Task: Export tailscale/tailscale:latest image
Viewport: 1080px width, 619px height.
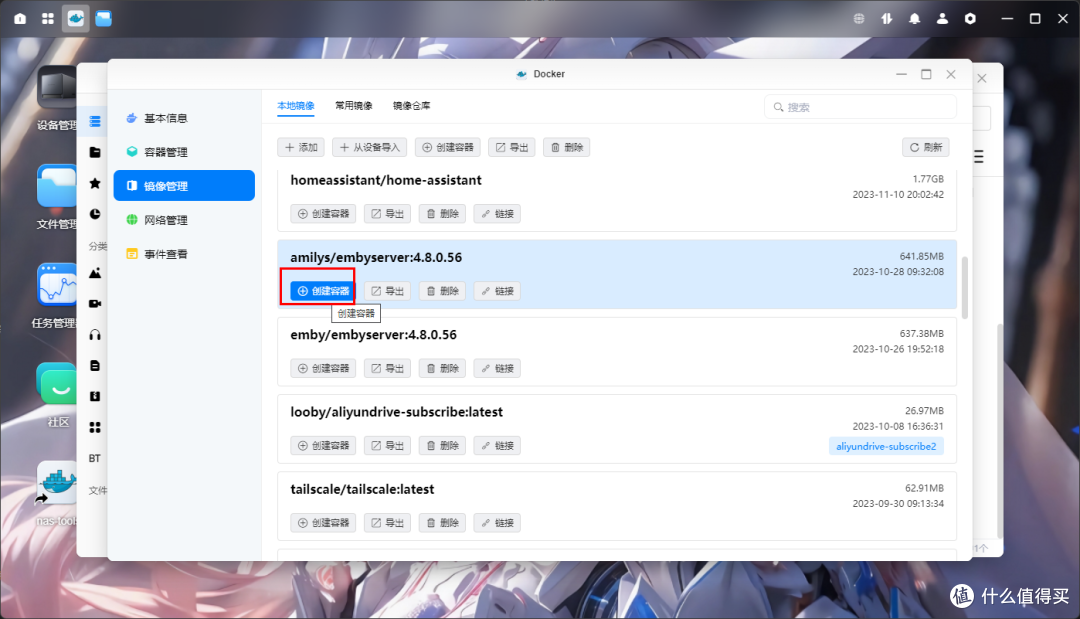Action: (387, 523)
